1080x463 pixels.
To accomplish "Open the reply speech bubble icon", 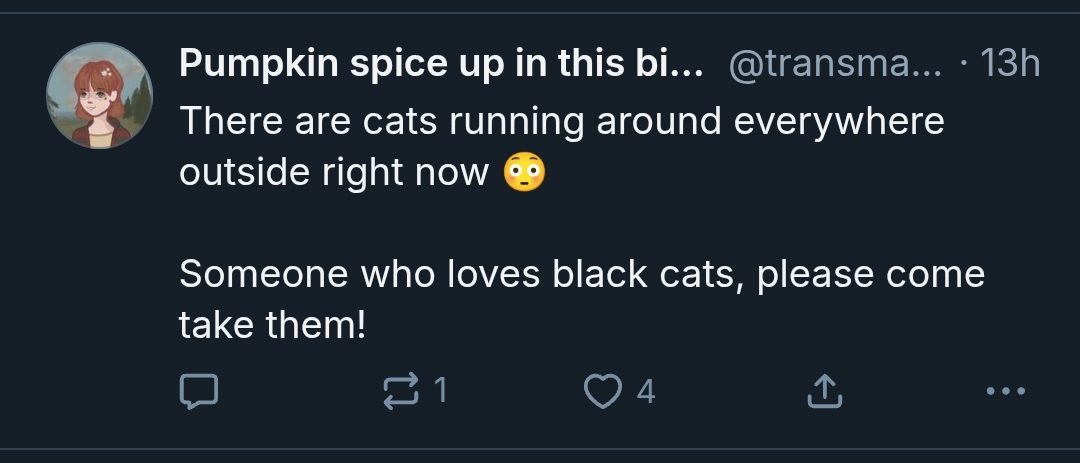I will pos(199,391).
